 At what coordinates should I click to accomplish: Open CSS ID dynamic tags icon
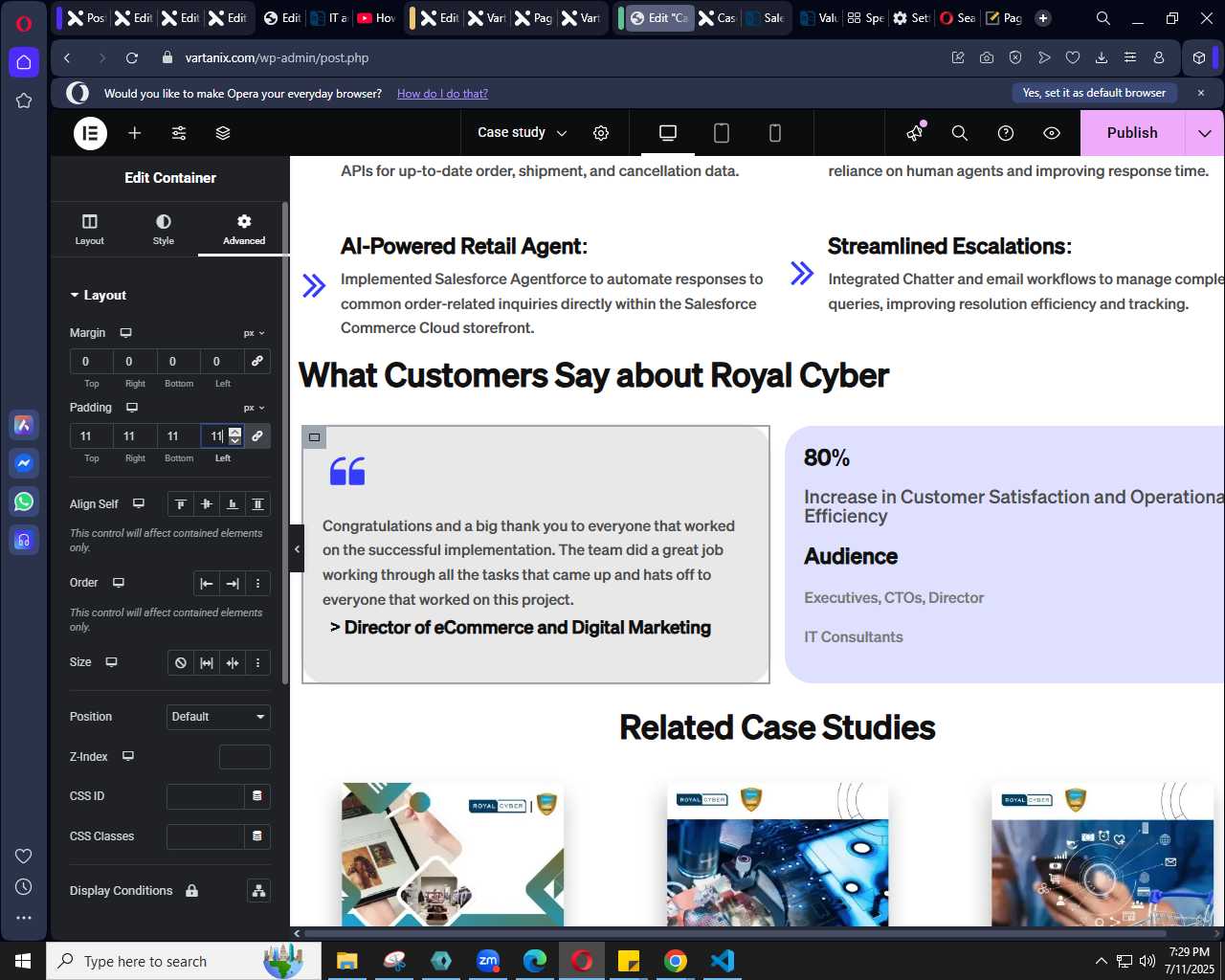257,796
